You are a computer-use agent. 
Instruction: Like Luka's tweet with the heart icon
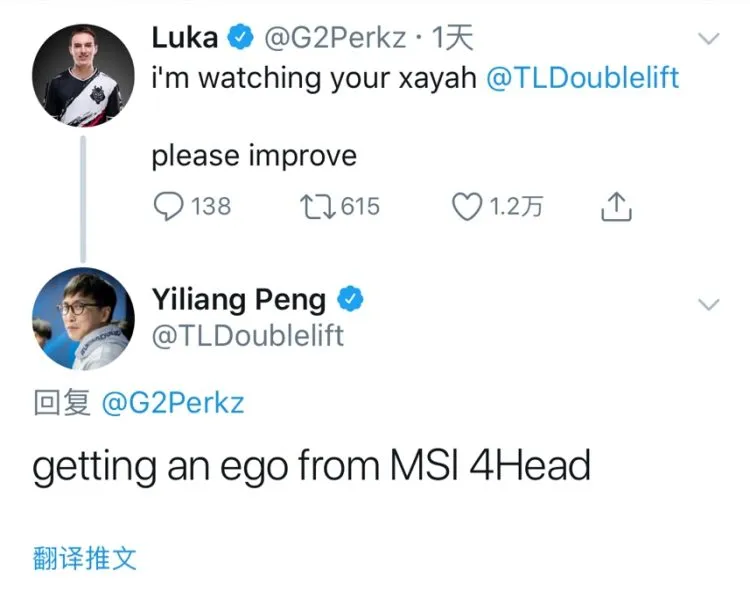(x=467, y=207)
